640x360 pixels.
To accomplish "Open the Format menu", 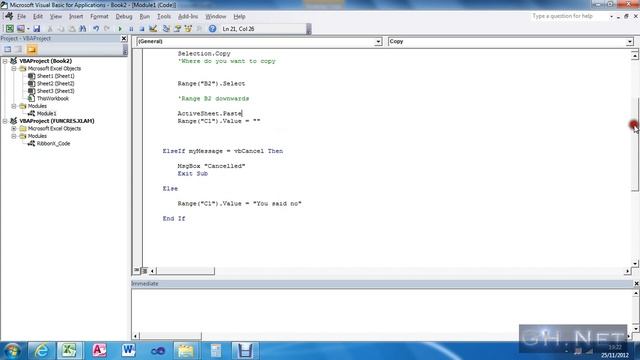I will [99, 16].
